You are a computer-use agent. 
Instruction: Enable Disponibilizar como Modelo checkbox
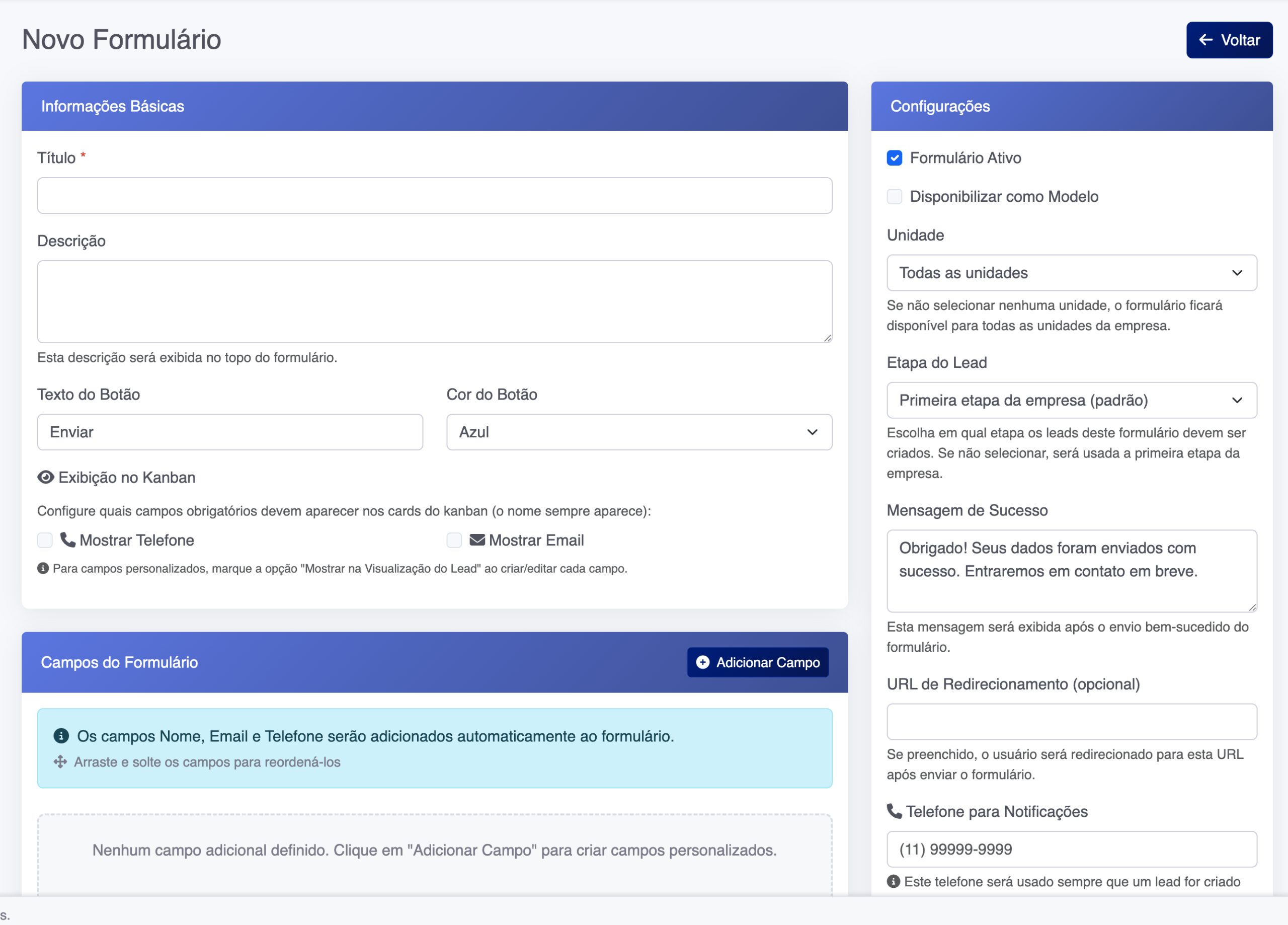click(x=895, y=197)
